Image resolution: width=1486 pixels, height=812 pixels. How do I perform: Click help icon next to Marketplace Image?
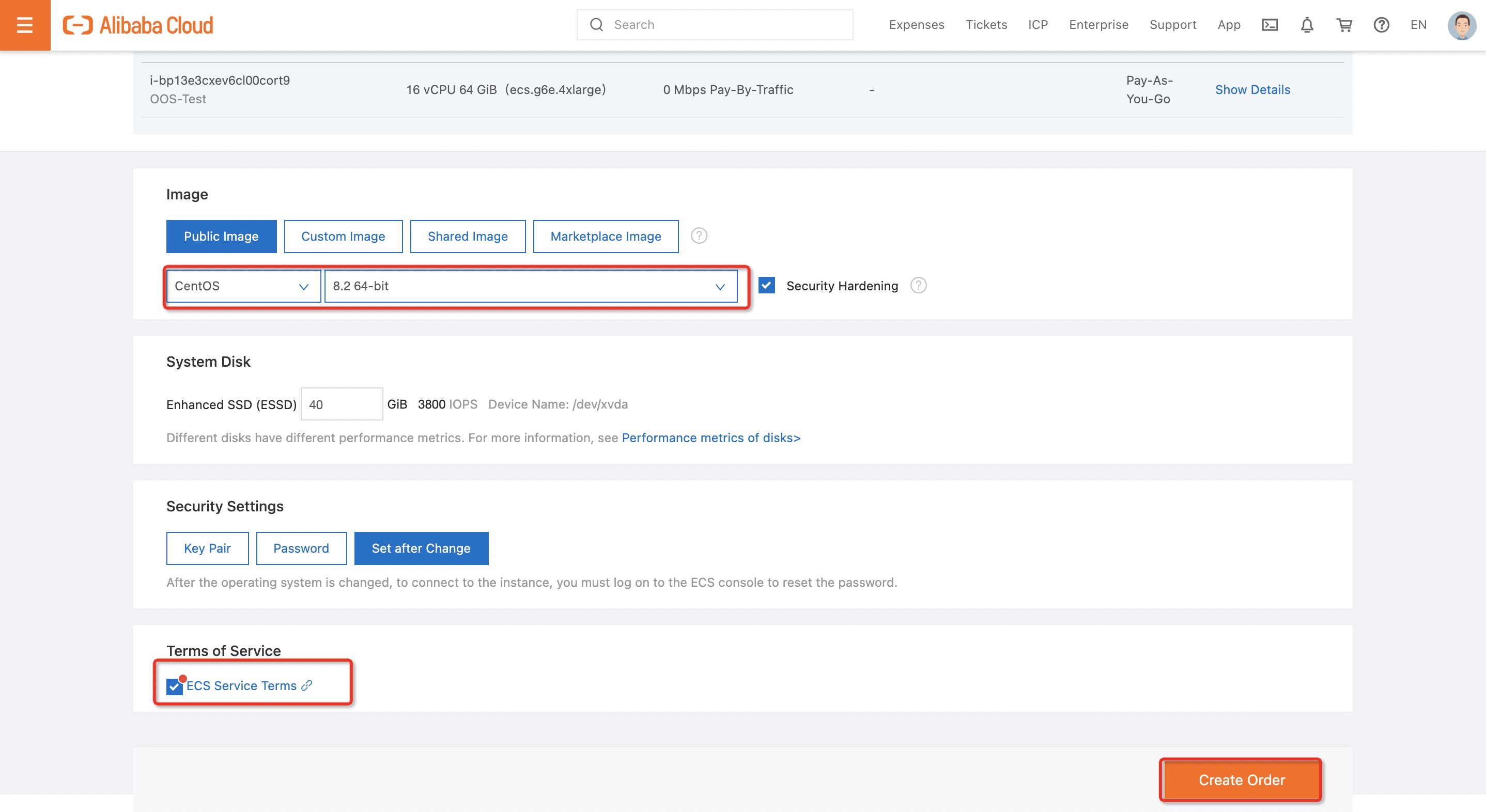699,236
